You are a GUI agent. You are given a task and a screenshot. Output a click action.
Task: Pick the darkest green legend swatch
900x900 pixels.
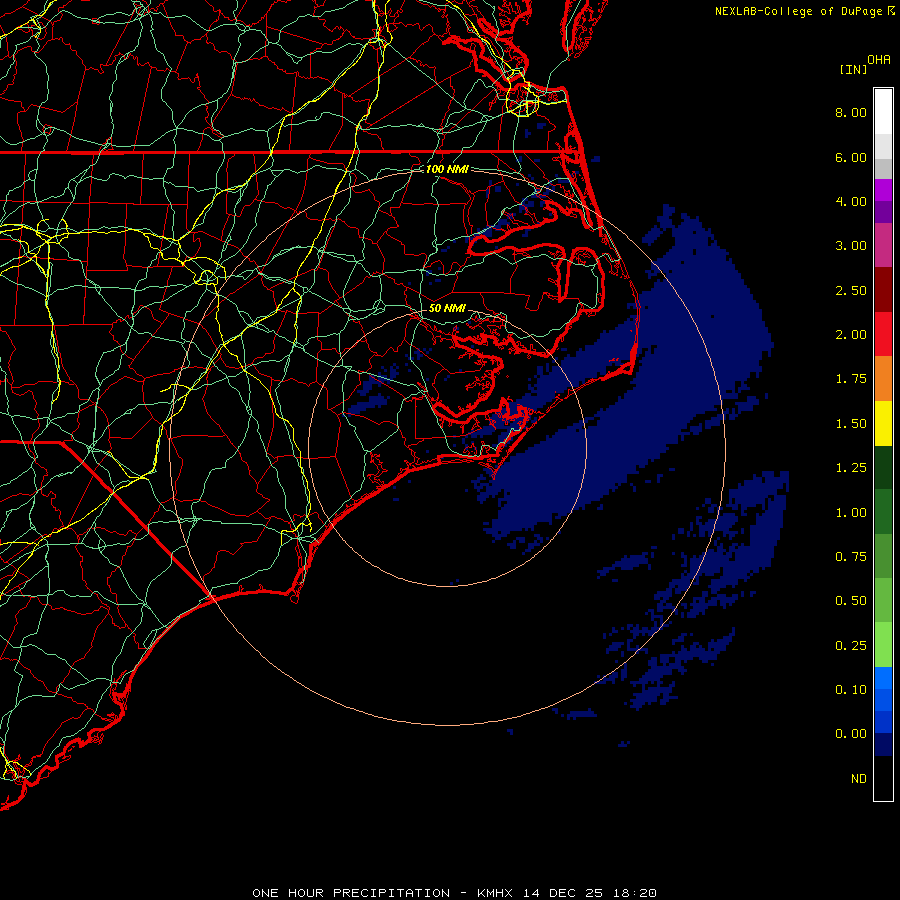(x=883, y=467)
